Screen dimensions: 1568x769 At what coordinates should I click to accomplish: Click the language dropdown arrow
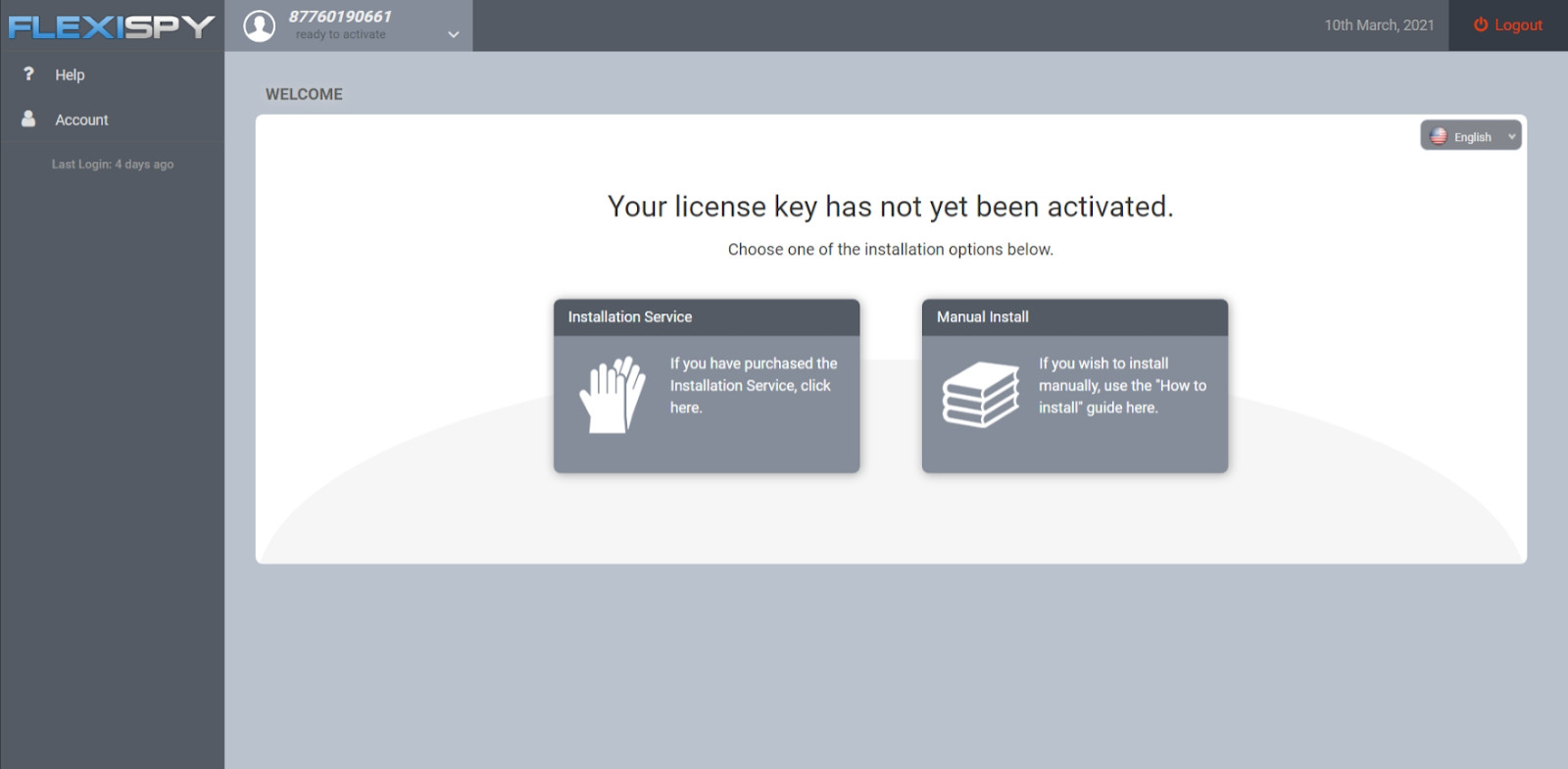[1511, 137]
